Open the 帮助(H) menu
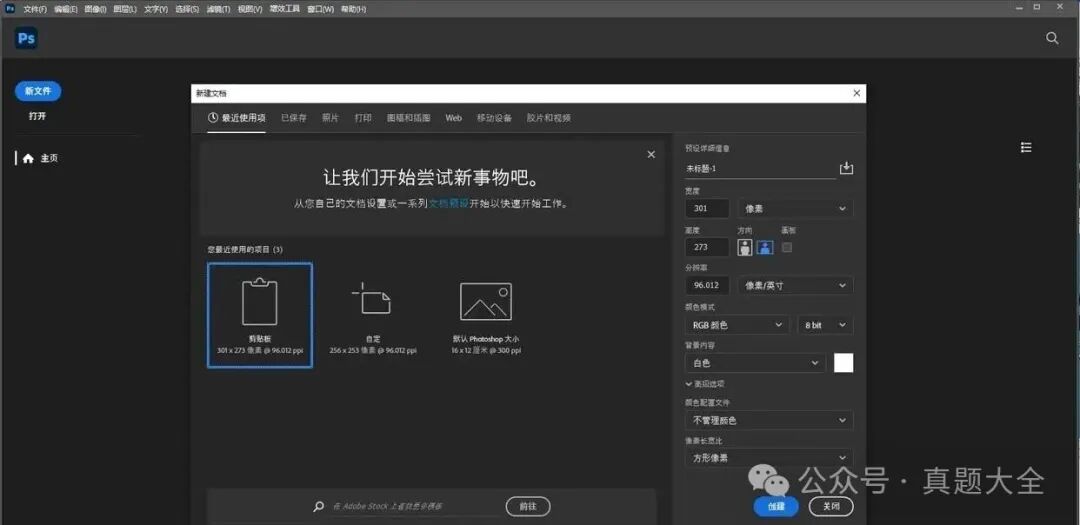 pyautogui.click(x=353, y=10)
